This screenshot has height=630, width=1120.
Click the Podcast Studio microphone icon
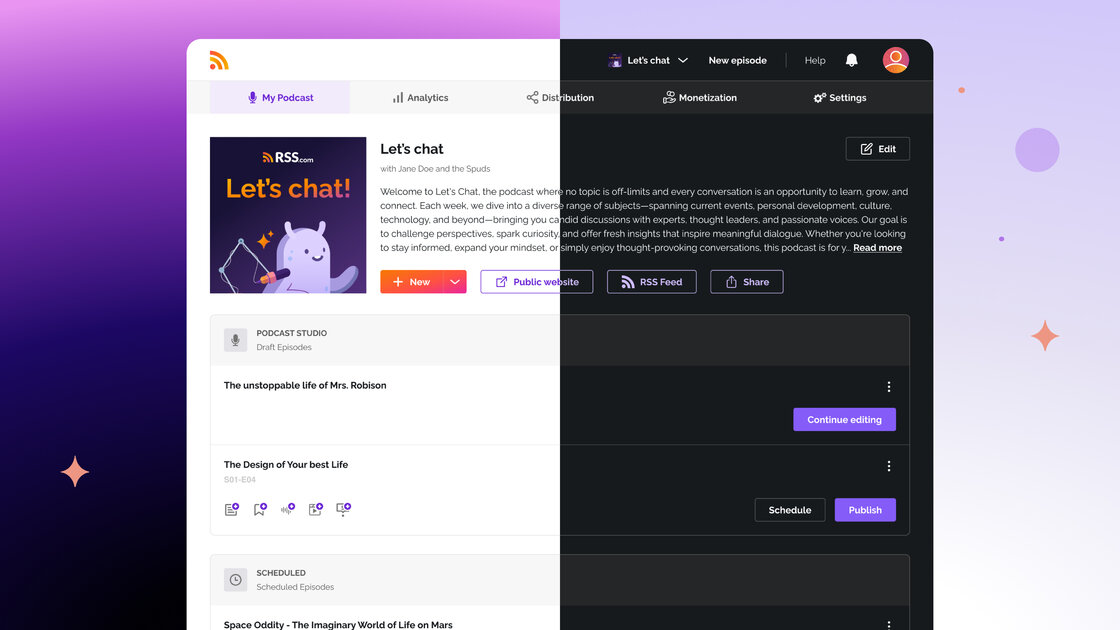pyautogui.click(x=235, y=340)
